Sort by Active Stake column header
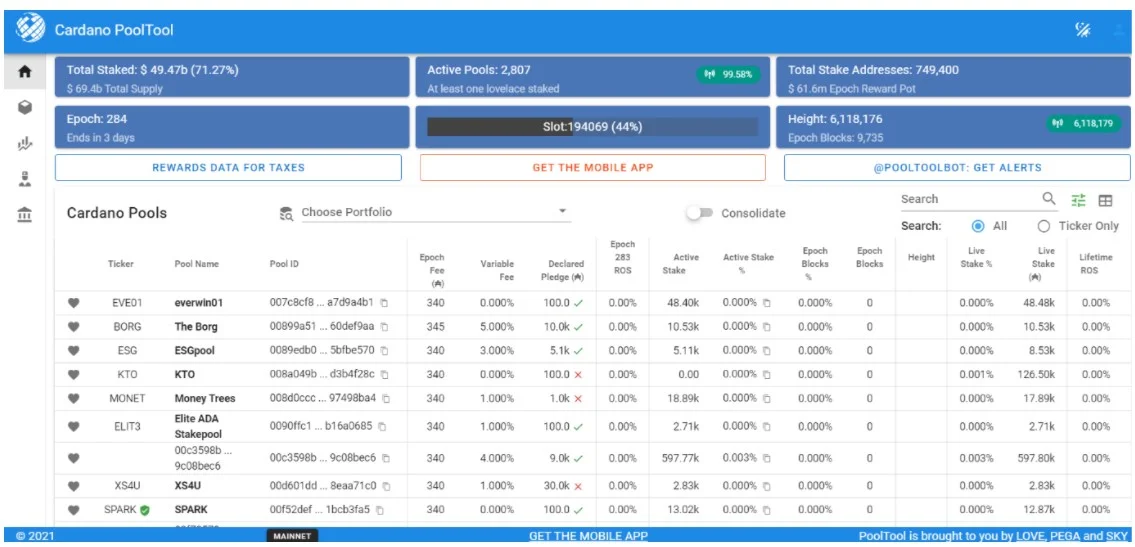1135x547 pixels. tap(680, 263)
